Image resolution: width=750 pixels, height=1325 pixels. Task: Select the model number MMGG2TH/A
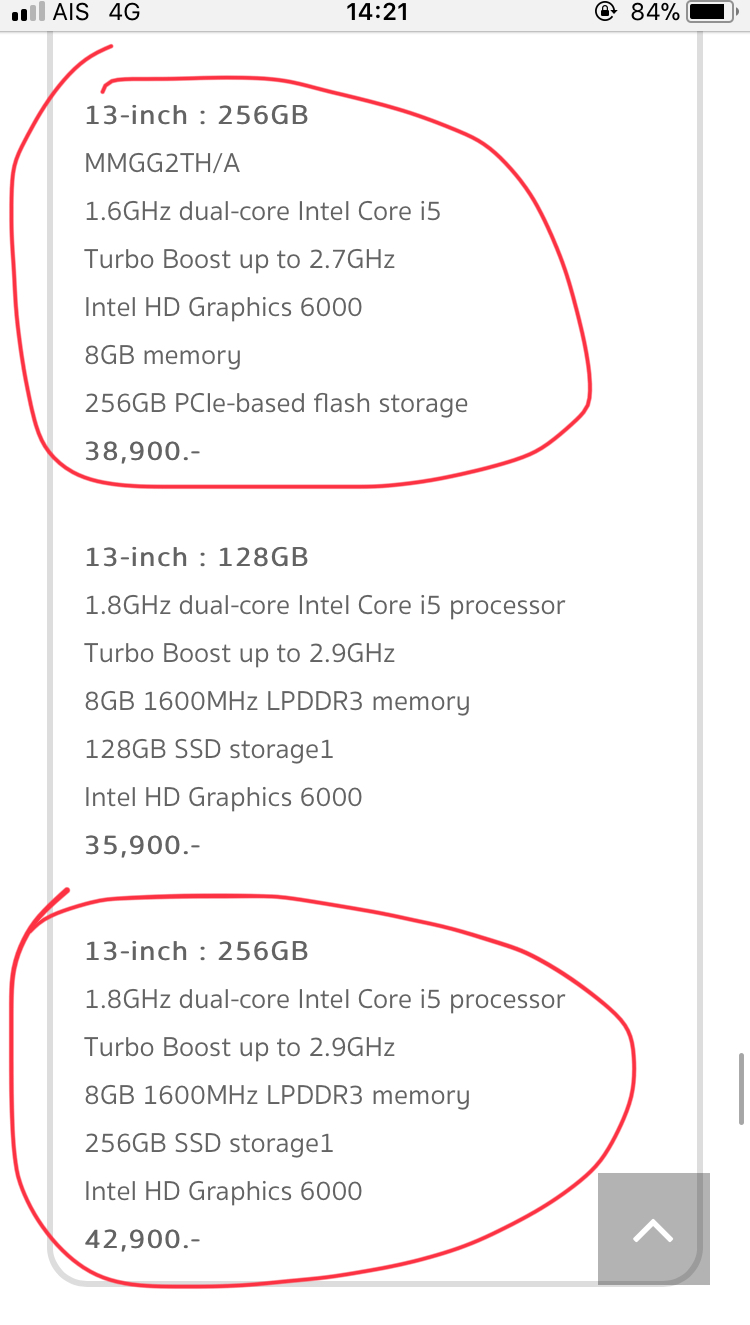coord(162,163)
